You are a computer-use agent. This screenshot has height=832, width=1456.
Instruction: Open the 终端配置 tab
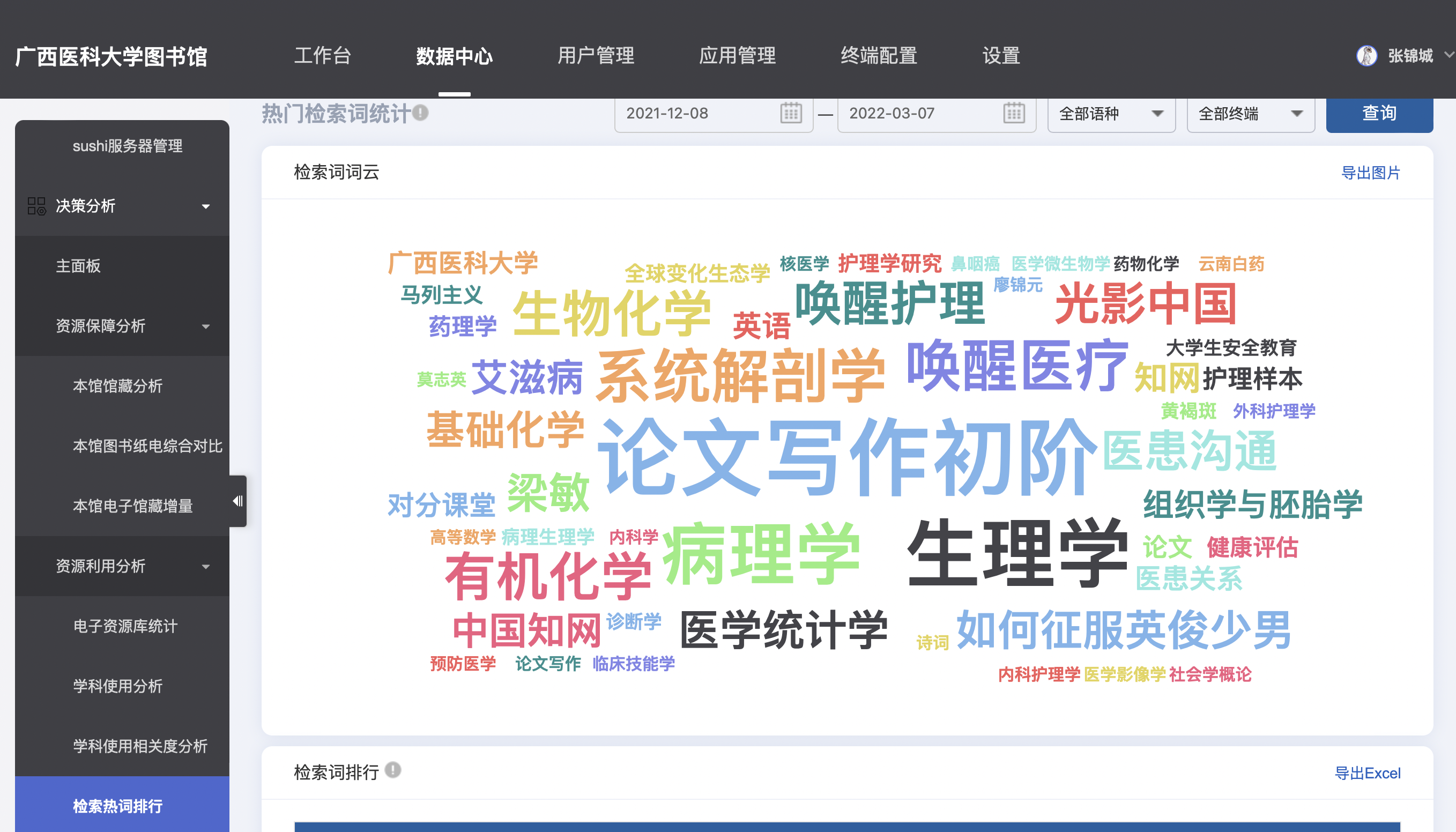[878, 56]
